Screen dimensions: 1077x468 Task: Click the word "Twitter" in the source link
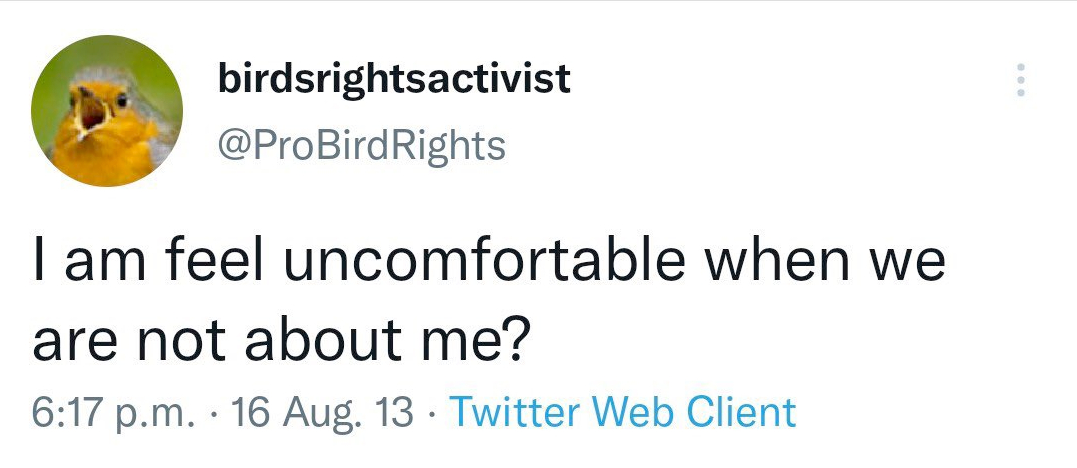click(x=514, y=412)
